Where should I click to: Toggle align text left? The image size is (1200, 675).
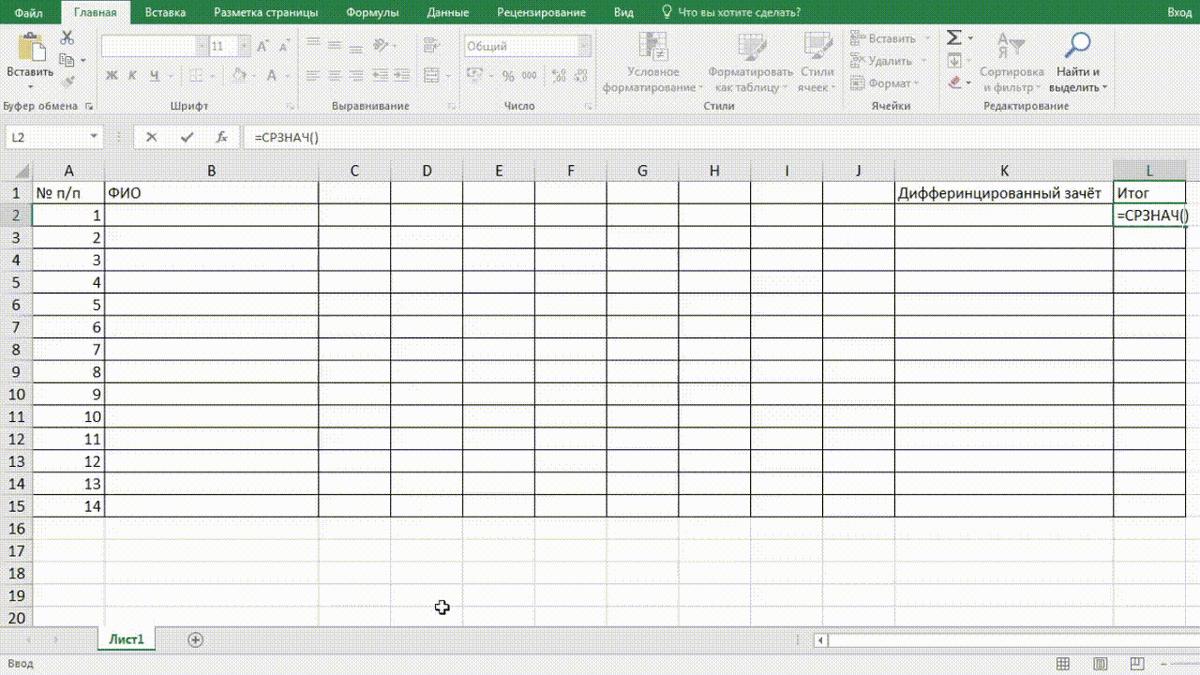pos(313,76)
